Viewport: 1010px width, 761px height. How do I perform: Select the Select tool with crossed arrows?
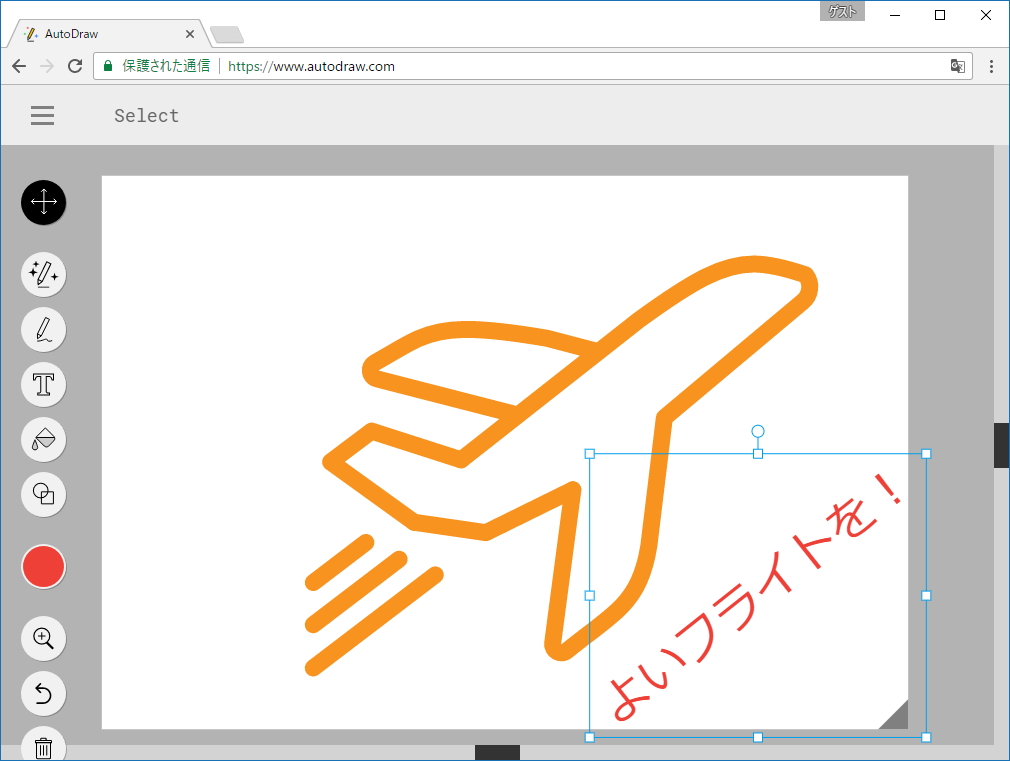coord(43,202)
